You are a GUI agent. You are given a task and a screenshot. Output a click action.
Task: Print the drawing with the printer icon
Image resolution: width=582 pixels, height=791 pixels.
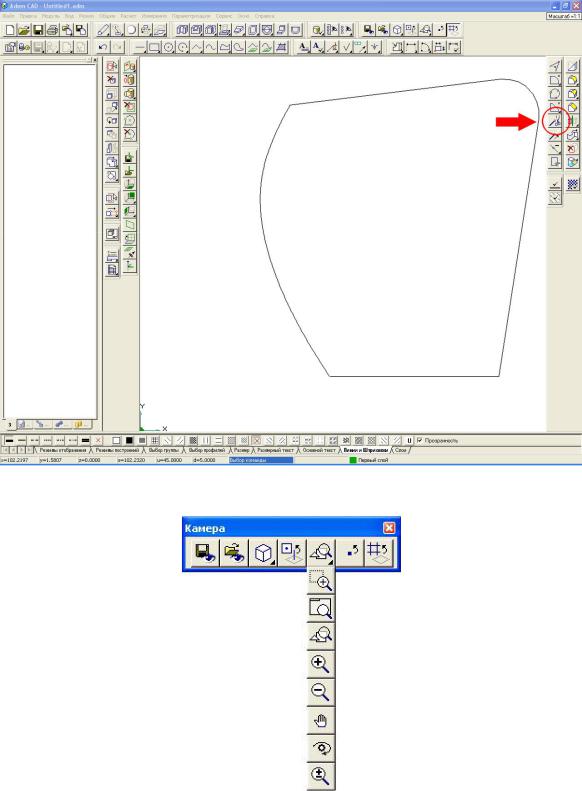[x=52, y=30]
